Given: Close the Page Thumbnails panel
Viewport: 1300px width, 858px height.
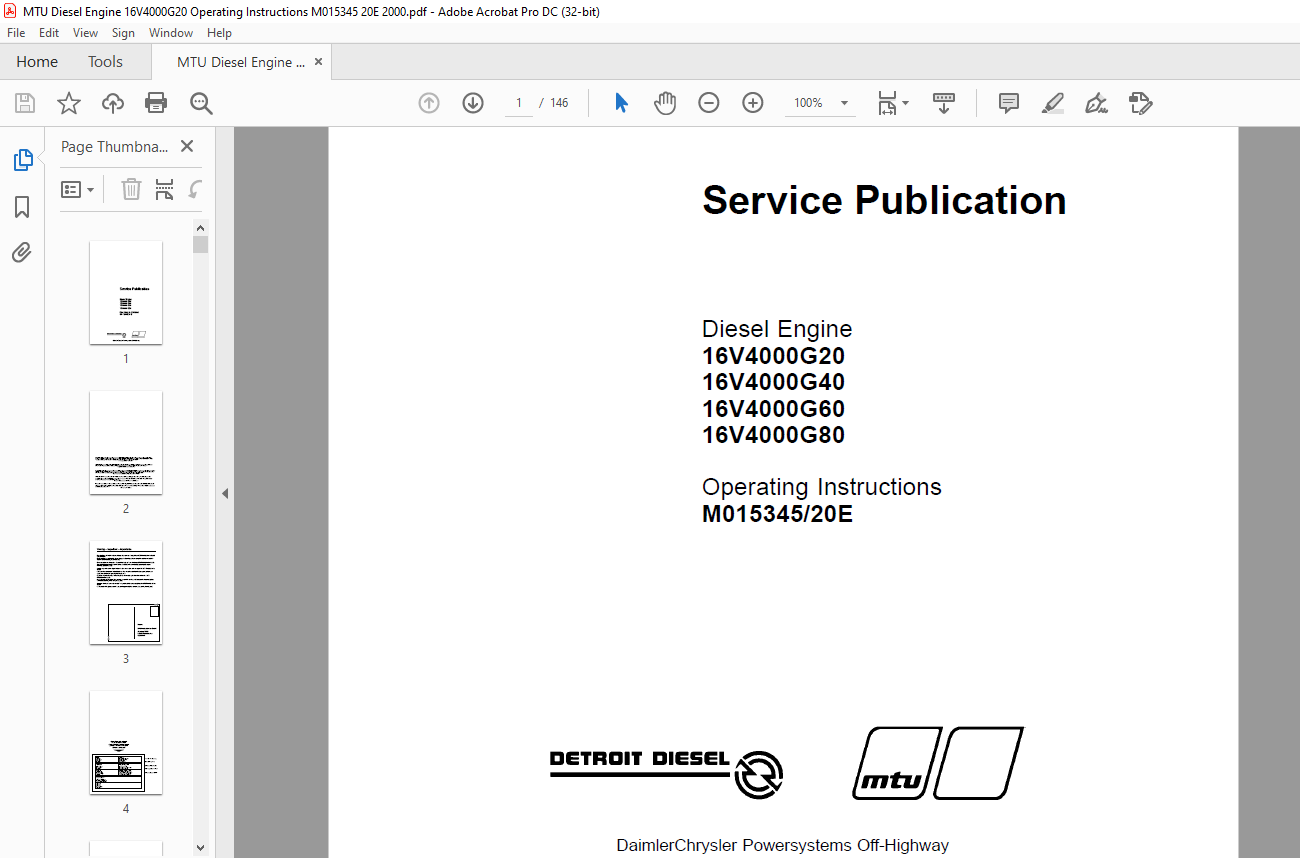Looking at the screenshot, I should tap(187, 146).
